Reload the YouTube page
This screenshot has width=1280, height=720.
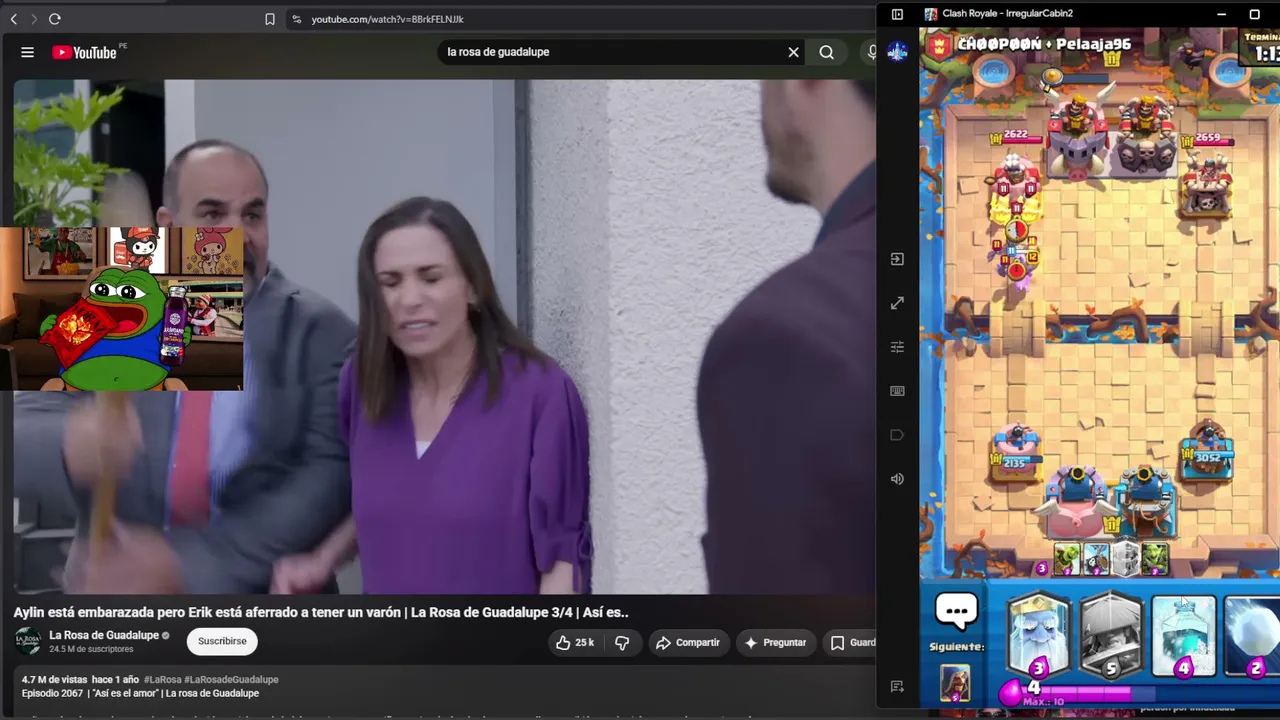55,19
